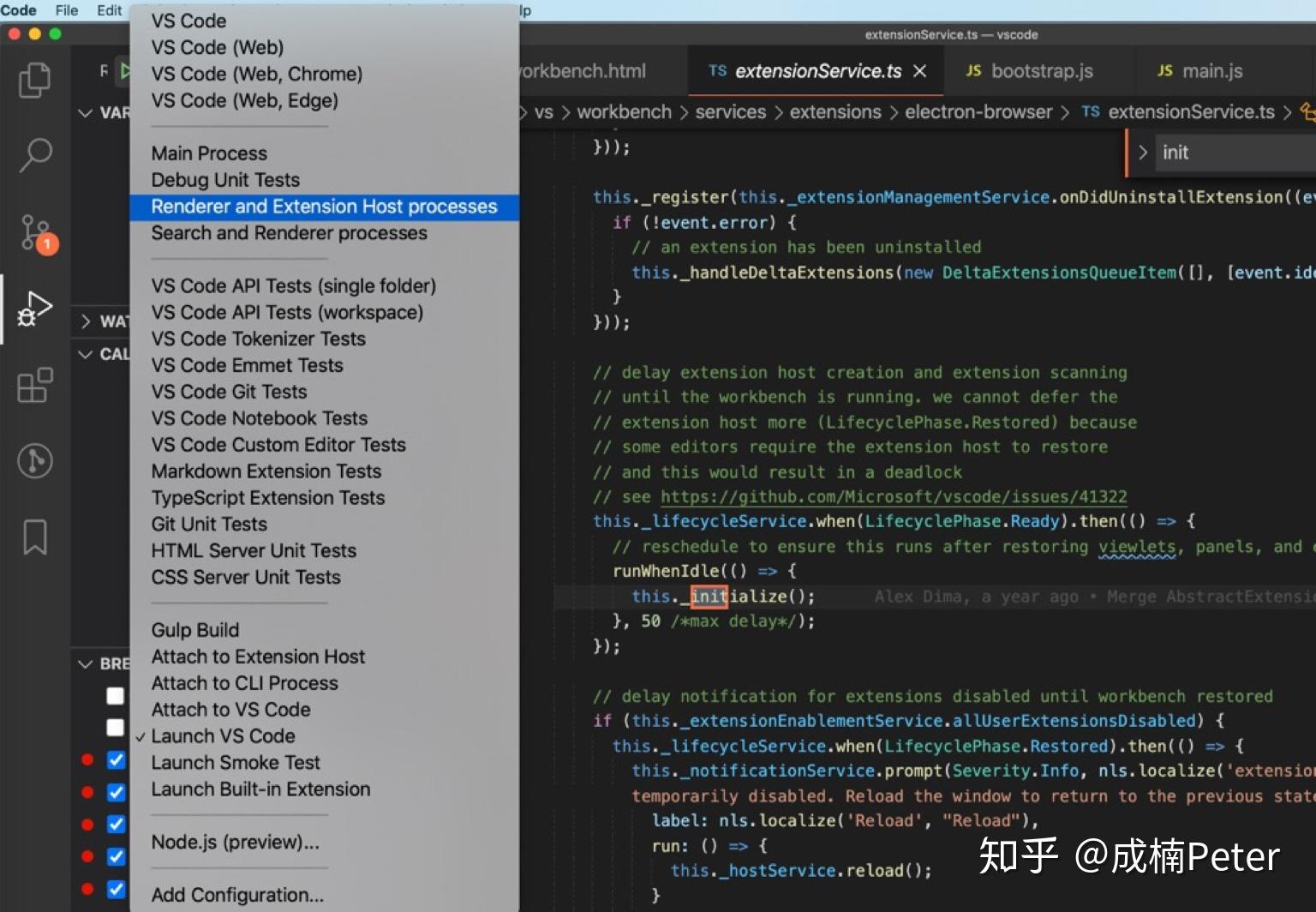
Task: Choose HTML Server Unit Tests
Action: pyautogui.click(x=324, y=551)
